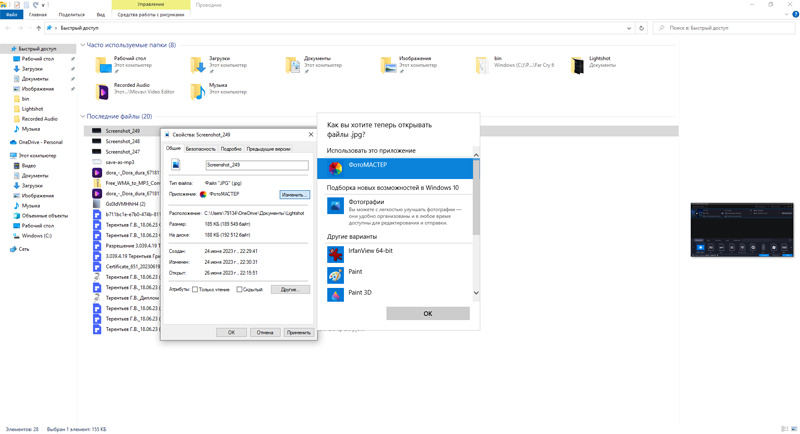This screenshot has width=800, height=434.
Task: Pick IrfanView 64-bit from other options
Action: click(x=395, y=253)
